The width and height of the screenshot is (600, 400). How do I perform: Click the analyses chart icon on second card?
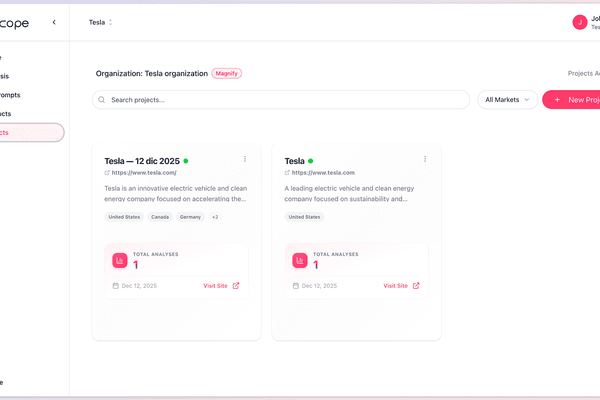click(300, 260)
